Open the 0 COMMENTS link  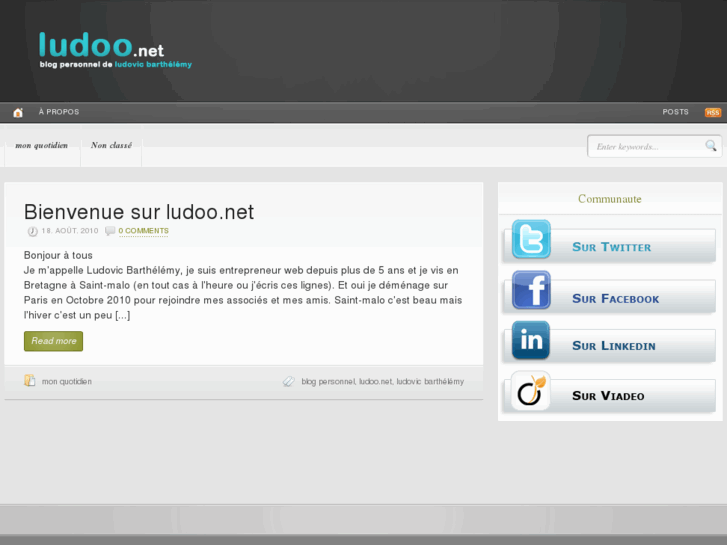[143, 231]
